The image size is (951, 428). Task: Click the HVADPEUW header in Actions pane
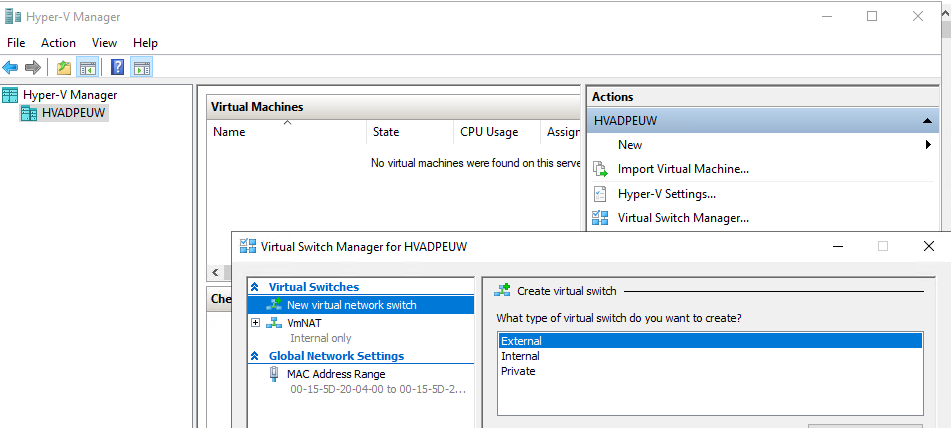click(x=762, y=121)
